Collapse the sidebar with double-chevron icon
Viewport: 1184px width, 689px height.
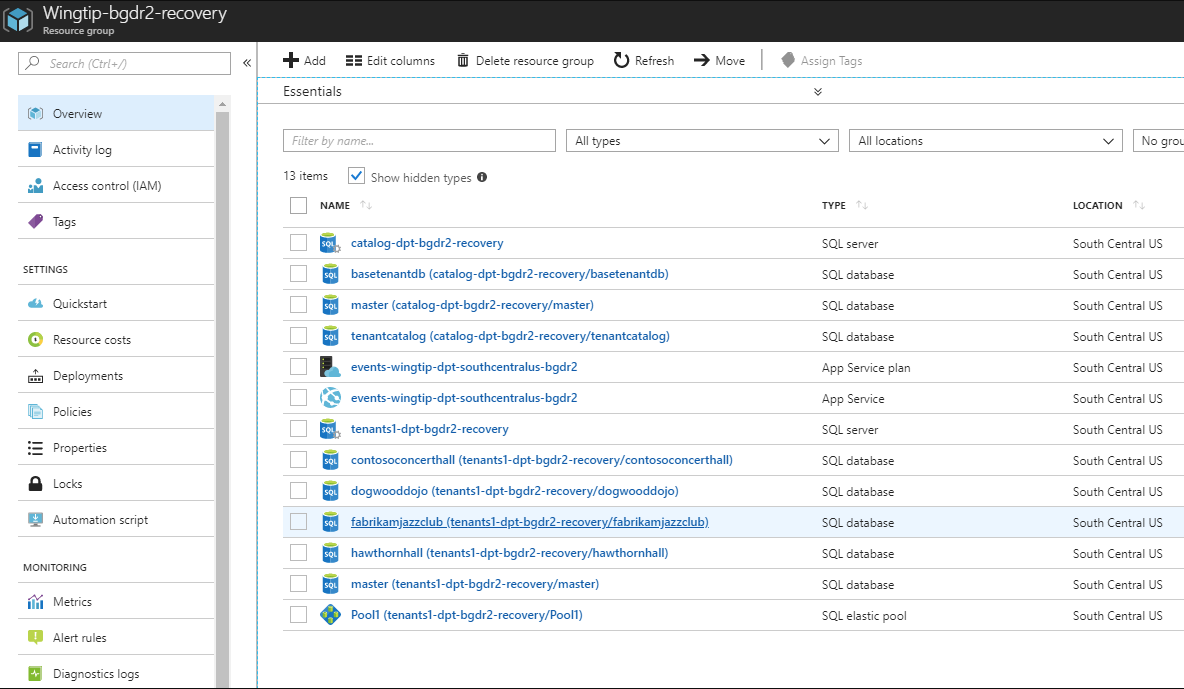pos(247,63)
